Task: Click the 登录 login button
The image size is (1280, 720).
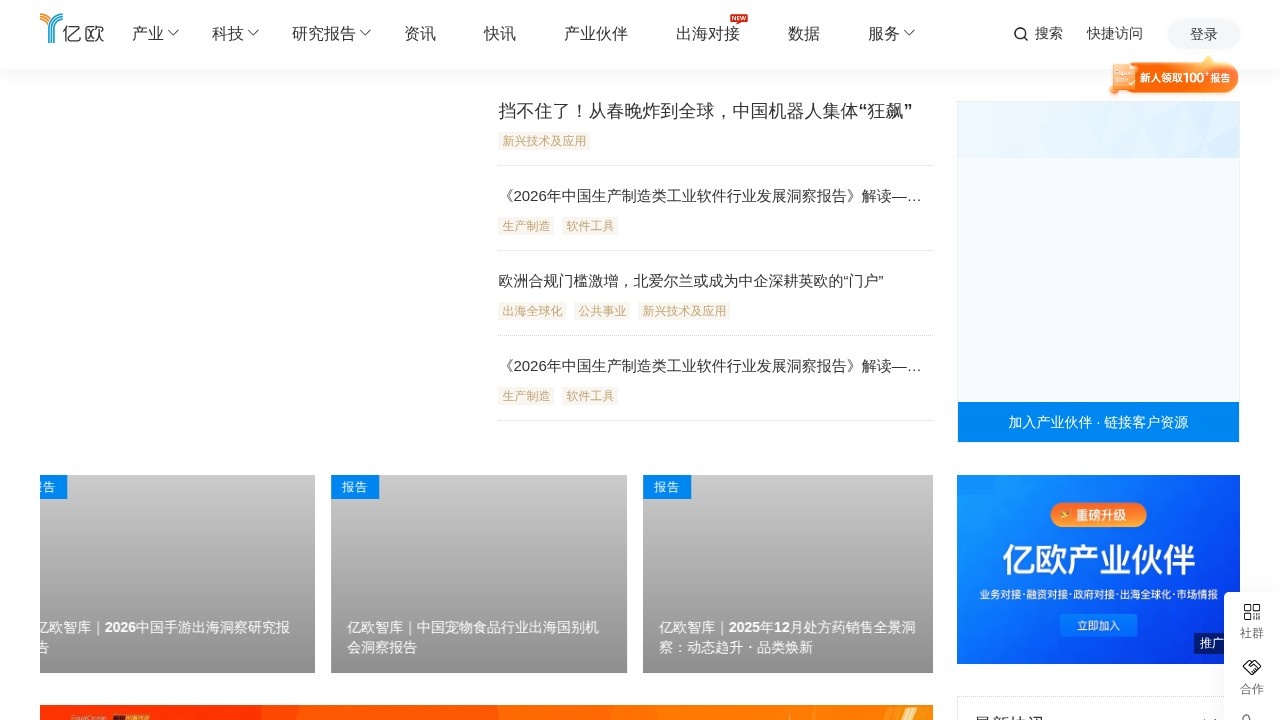Action: click(1203, 33)
